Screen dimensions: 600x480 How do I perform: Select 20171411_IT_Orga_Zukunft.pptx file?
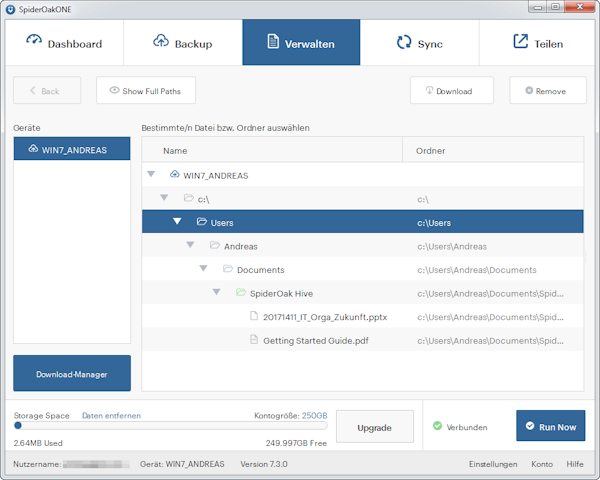(x=363, y=316)
